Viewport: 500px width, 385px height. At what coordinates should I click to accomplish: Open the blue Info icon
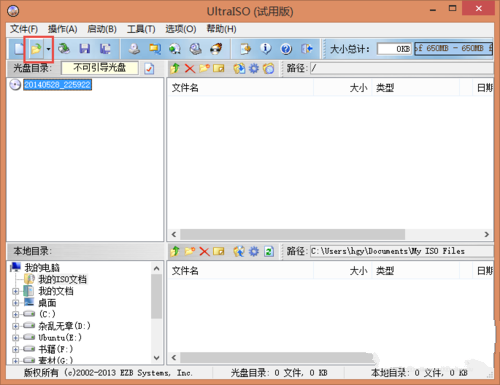coord(266,49)
